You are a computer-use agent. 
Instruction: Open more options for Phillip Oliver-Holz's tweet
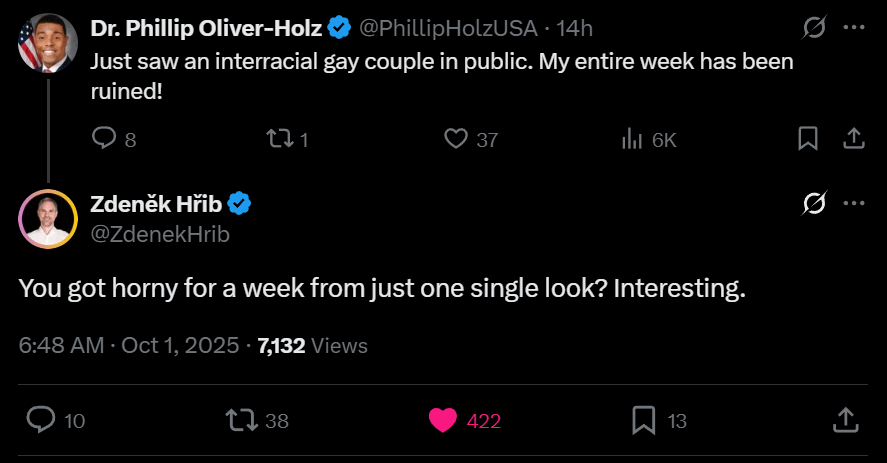click(854, 28)
